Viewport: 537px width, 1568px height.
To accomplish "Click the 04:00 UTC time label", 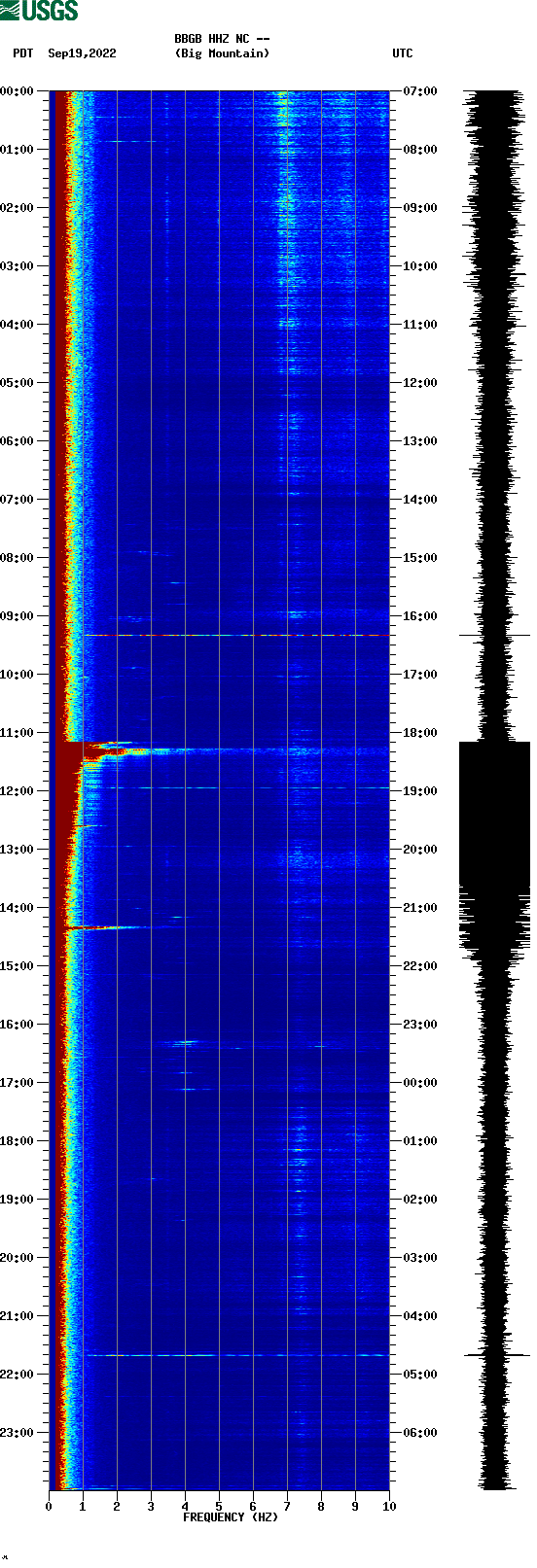I will [x=420, y=1316].
